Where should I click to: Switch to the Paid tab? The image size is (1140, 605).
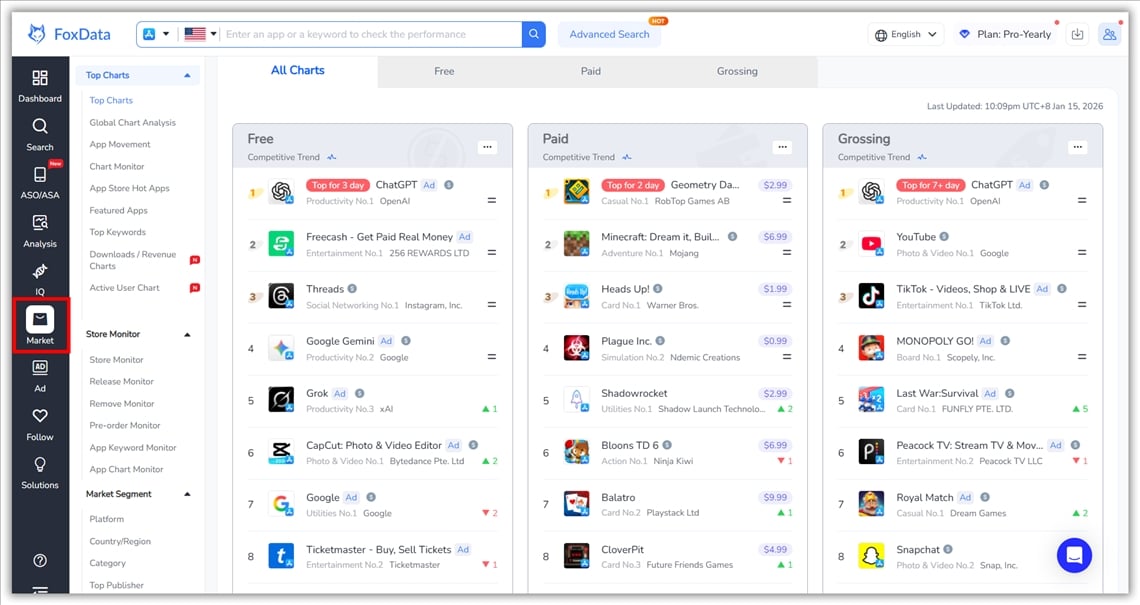(590, 71)
